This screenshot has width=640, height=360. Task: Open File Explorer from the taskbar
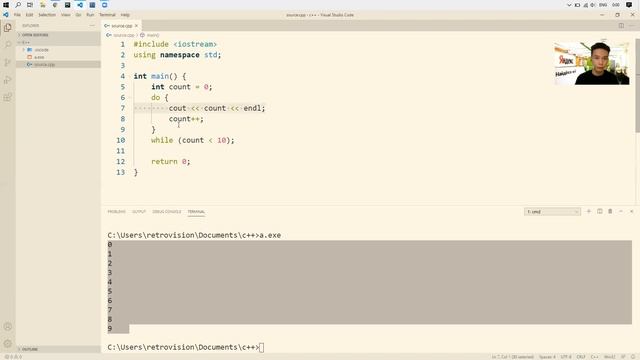click(42, 5)
